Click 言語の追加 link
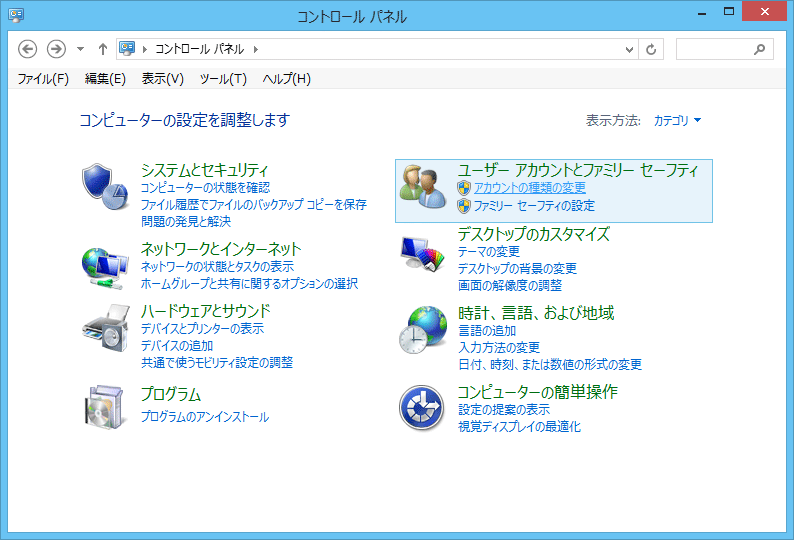 coord(487,331)
